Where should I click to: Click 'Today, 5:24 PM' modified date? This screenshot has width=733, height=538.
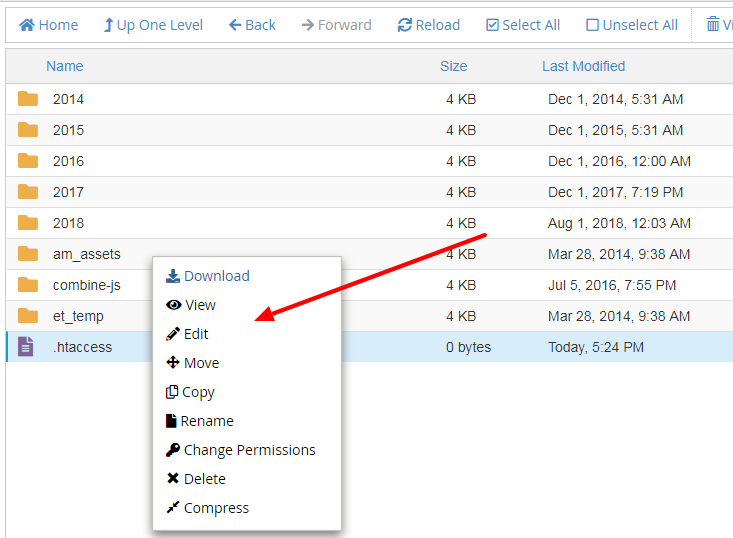(596, 347)
